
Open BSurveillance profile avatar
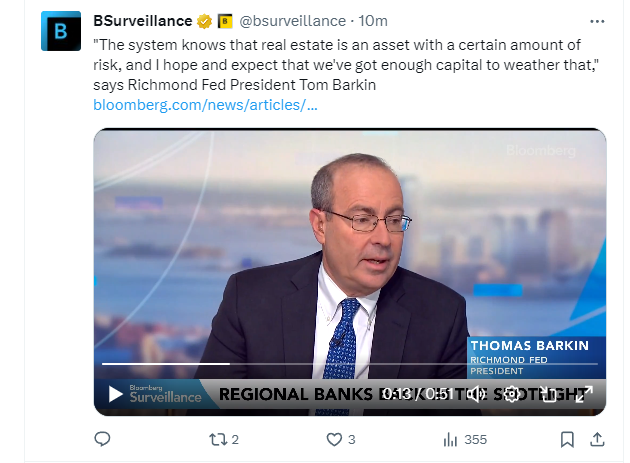(x=60, y=31)
